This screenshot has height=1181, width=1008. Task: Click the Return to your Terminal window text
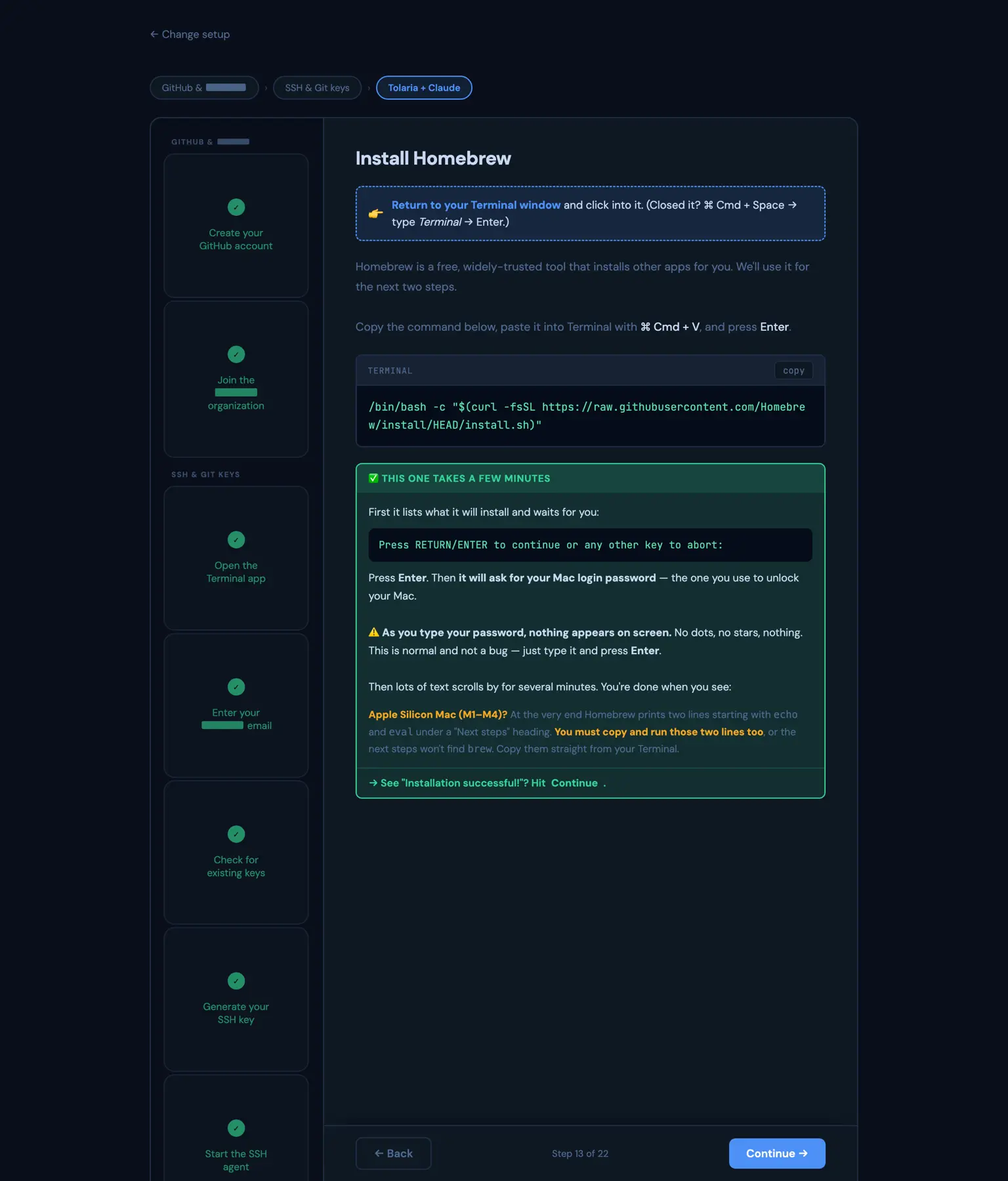click(476, 205)
